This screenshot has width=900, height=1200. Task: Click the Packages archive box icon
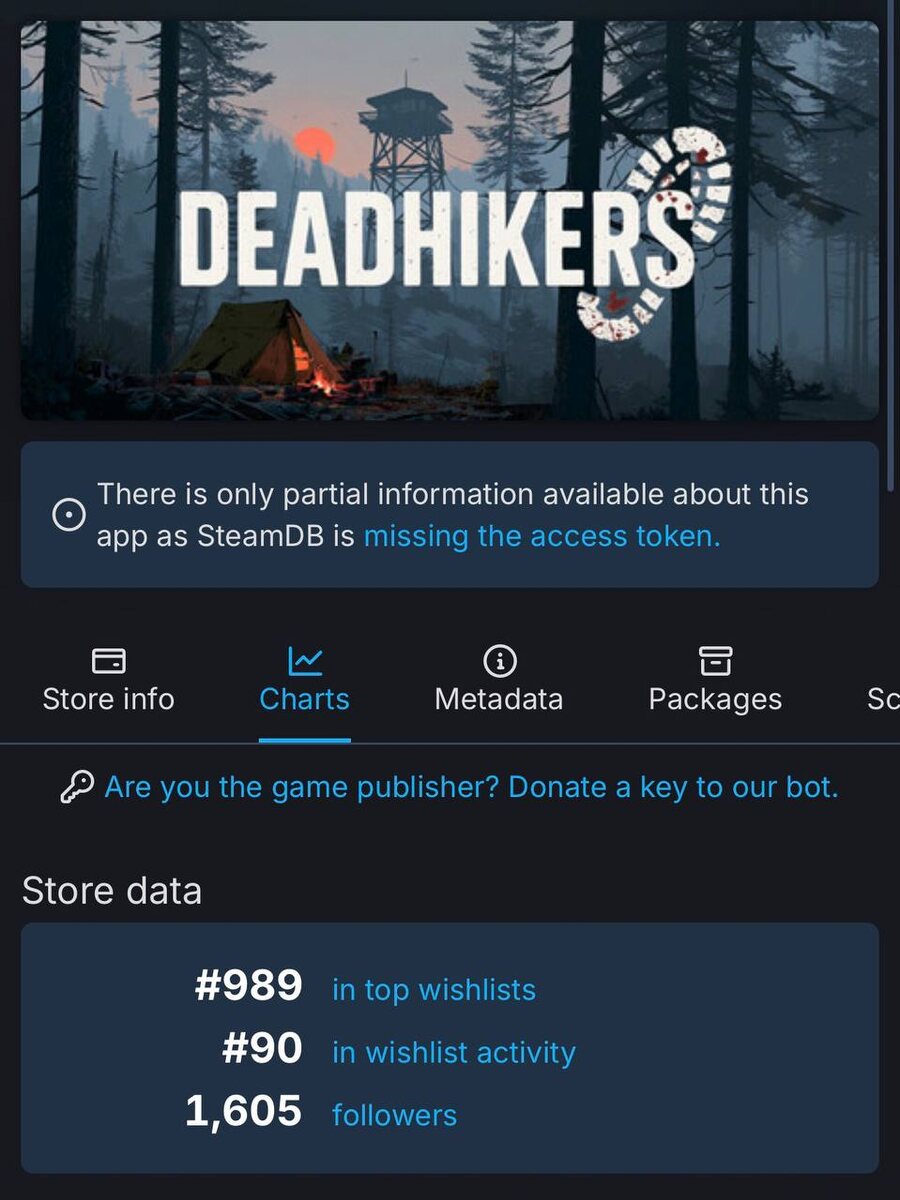(x=715, y=660)
